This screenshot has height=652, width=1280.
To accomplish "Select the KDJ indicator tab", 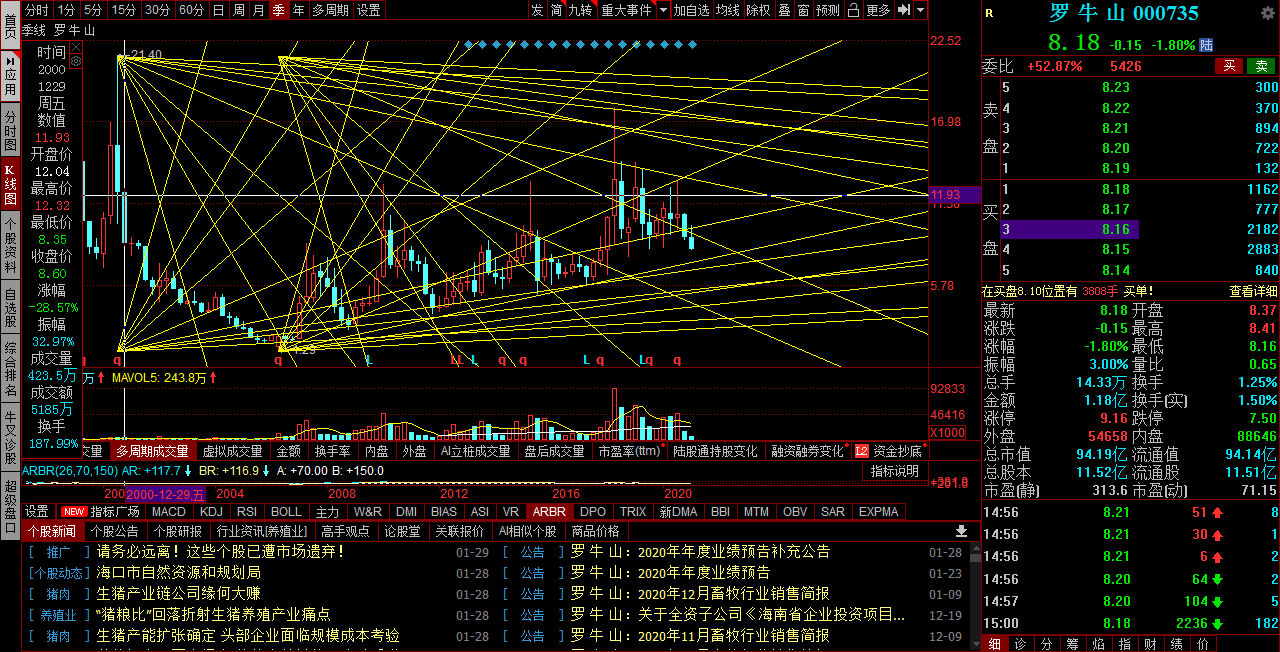I will point(211,512).
